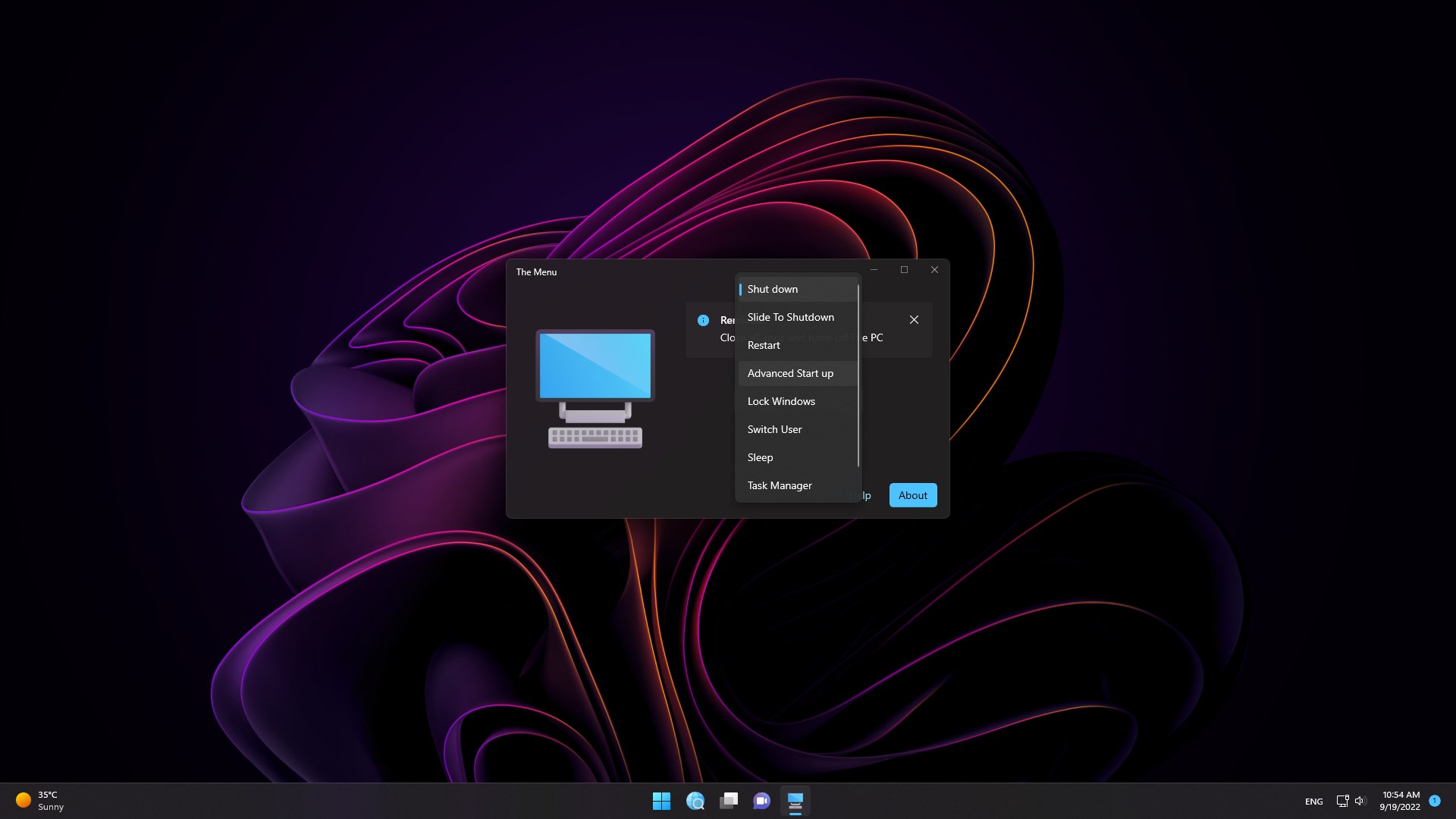Minimize The Menu window
Viewport: 1456px width, 819px height.
coord(874,270)
